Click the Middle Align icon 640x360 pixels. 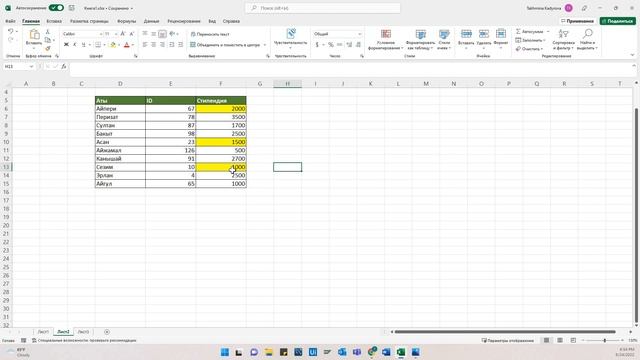(x=153, y=34)
